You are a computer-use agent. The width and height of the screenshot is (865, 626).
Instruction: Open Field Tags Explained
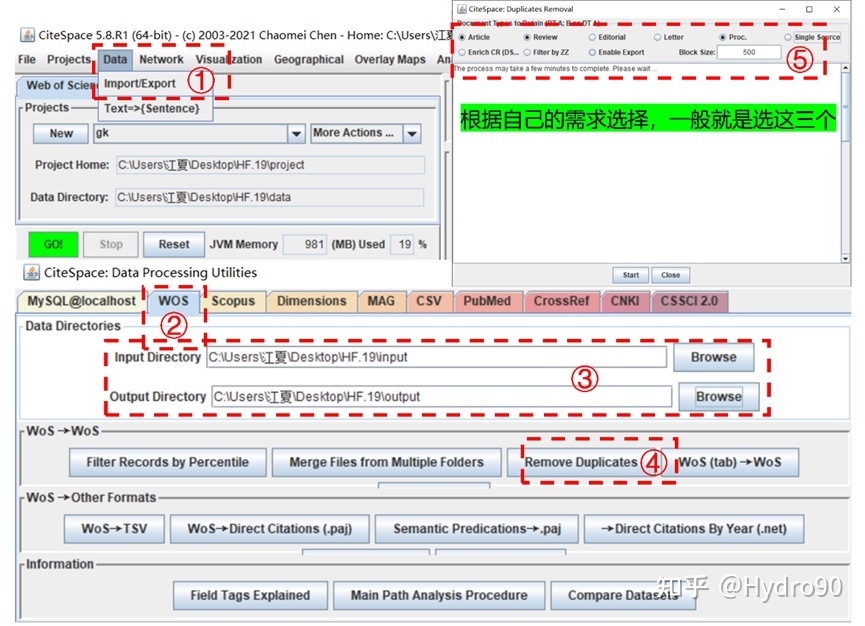pos(250,596)
